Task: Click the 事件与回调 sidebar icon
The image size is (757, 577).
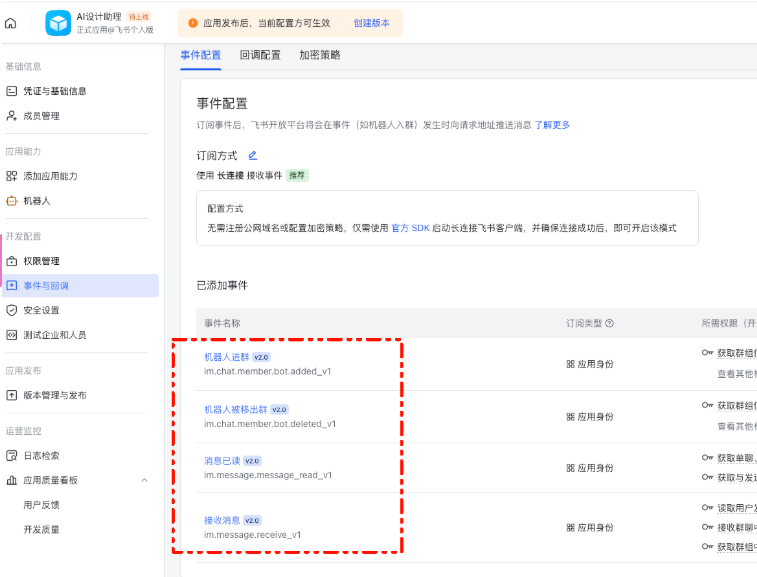Action: pos(12,286)
